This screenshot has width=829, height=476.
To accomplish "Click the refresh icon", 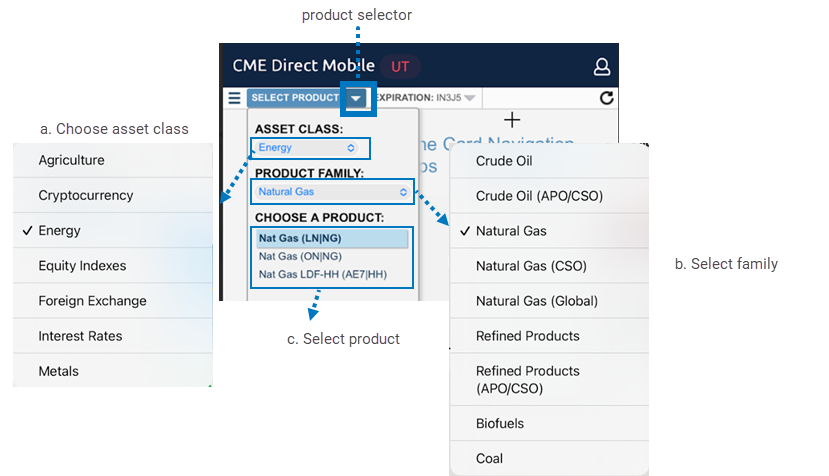I will (606, 98).
